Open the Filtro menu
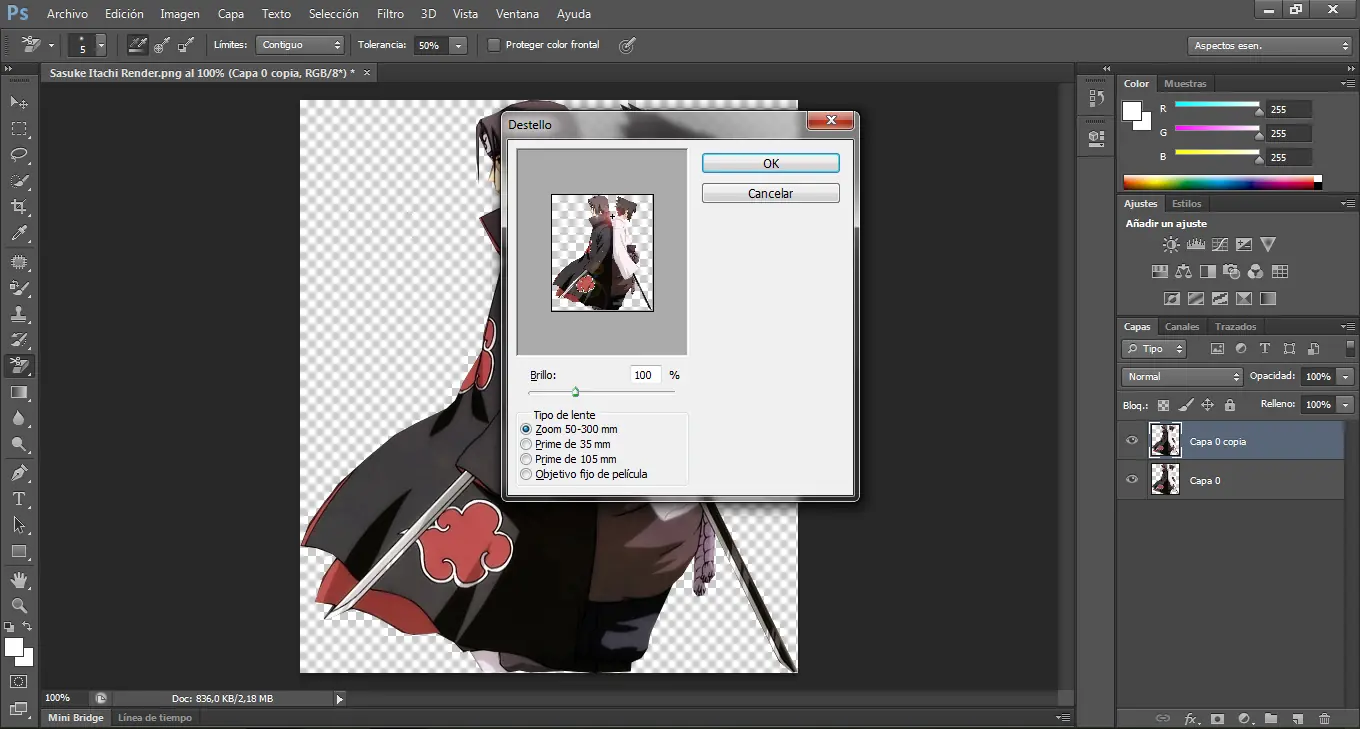The image size is (1360, 729). (390, 14)
